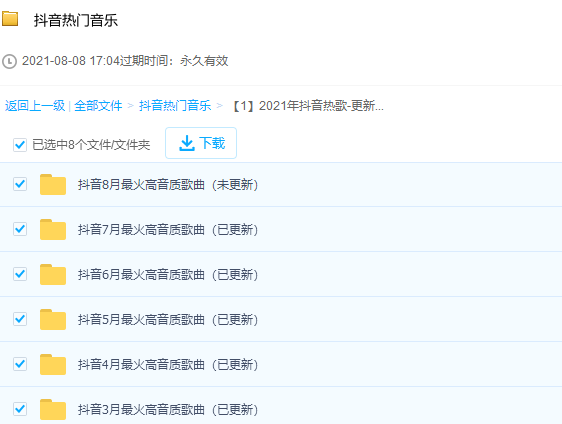Click folder name 抖音8月最火高音质歌曲 (未更新)
This screenshot has height=424, width=562.
(168, 185)
